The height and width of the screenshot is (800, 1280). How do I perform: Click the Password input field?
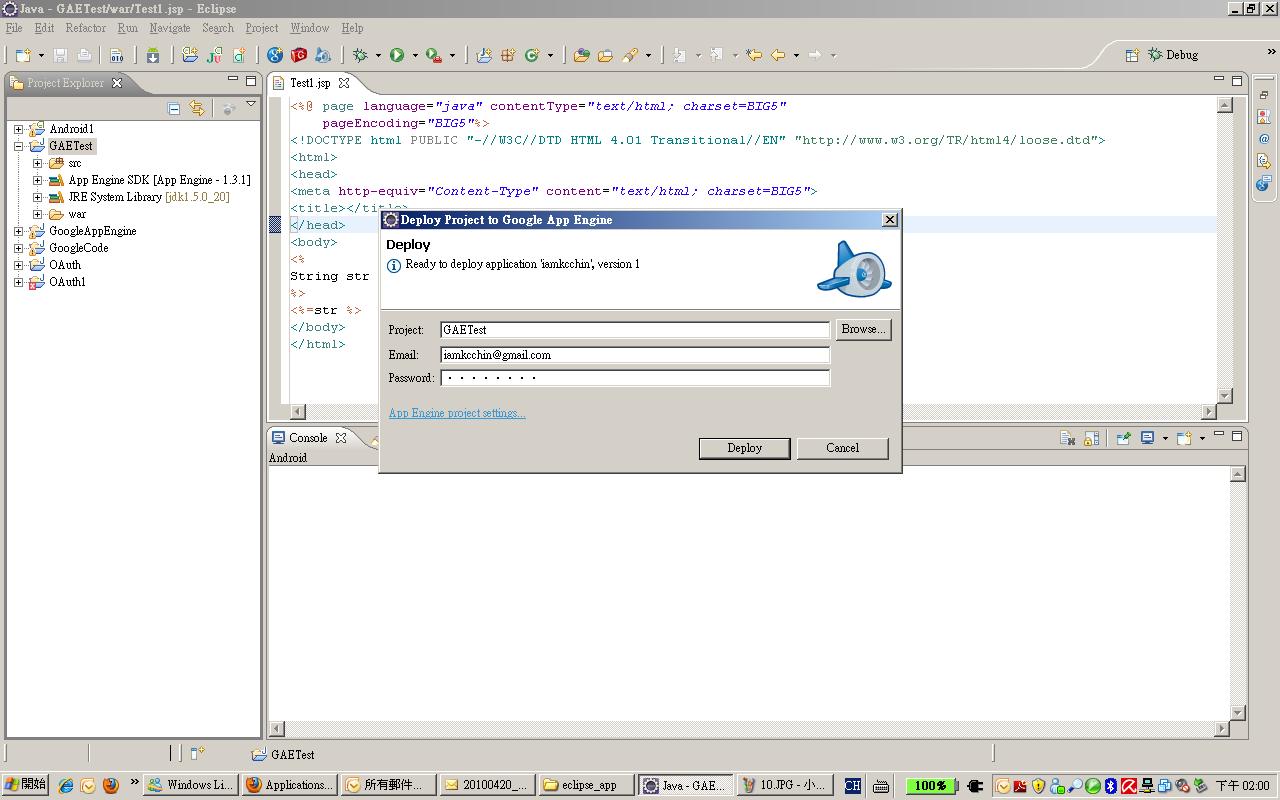635,378
